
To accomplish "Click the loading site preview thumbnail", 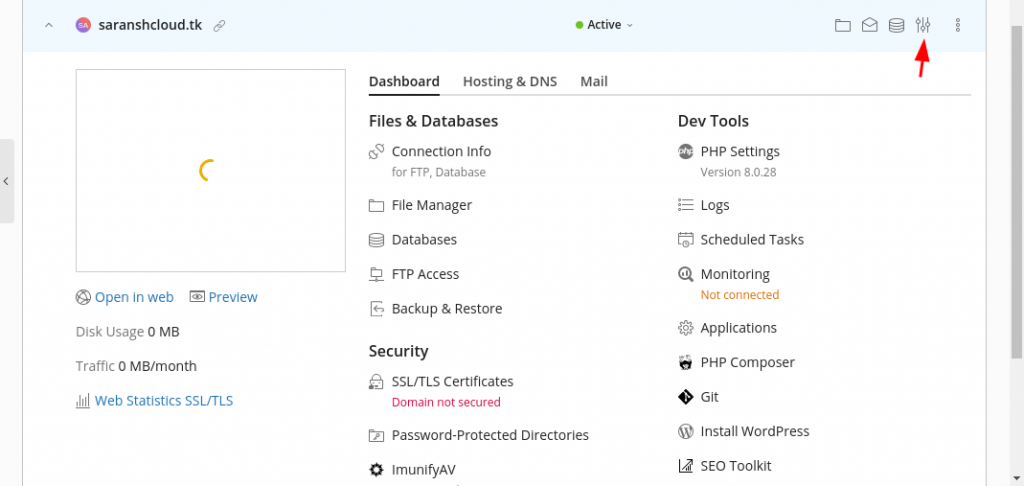I will tap(210, 170).
